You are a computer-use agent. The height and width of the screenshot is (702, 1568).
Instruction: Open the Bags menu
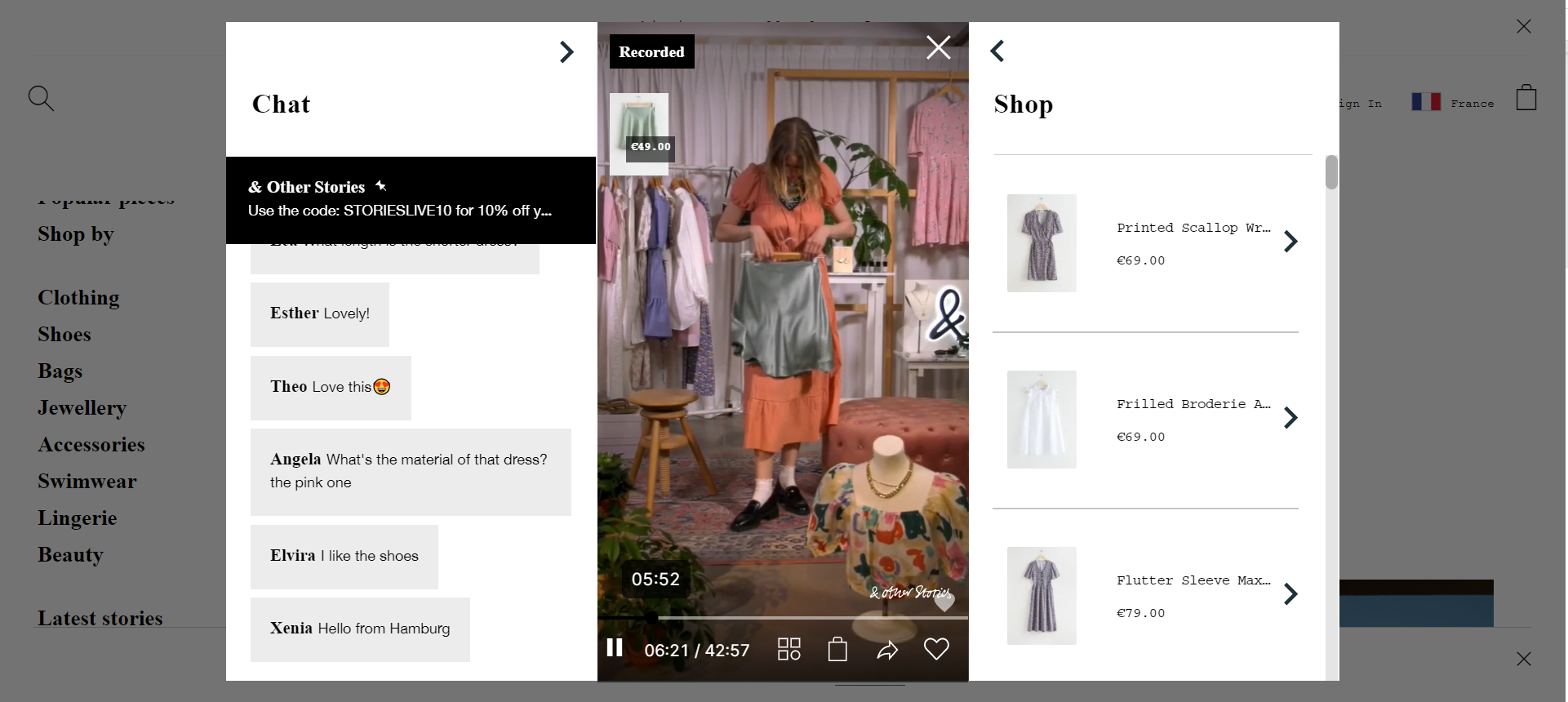click(60, 371)
